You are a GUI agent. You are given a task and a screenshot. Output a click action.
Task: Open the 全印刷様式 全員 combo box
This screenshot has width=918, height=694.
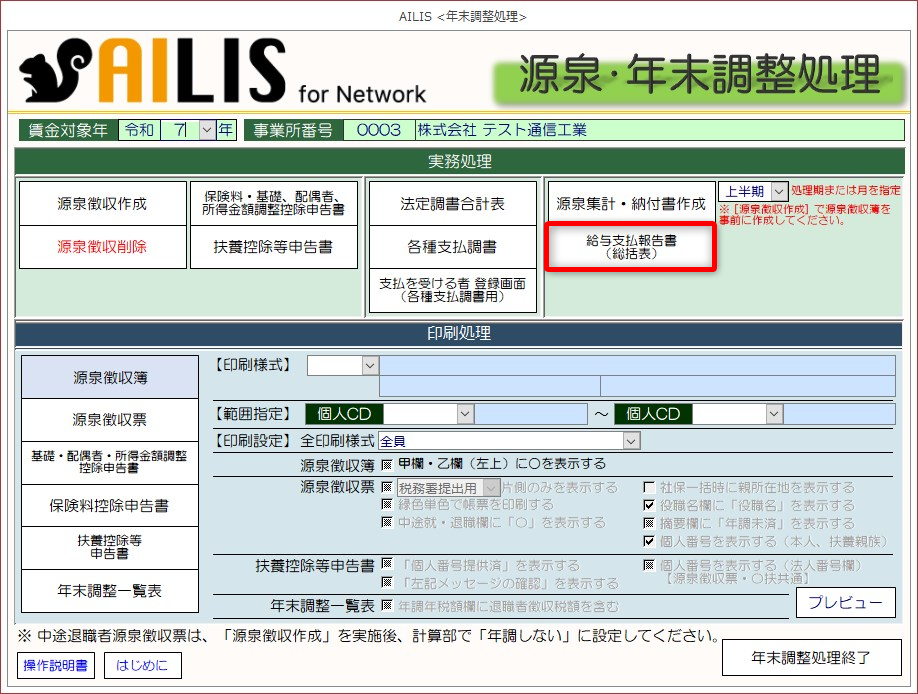[630, 440]
